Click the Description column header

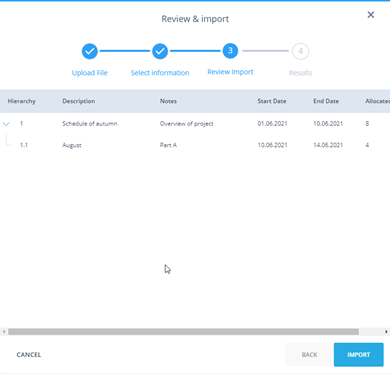click(x=79, y=101)
